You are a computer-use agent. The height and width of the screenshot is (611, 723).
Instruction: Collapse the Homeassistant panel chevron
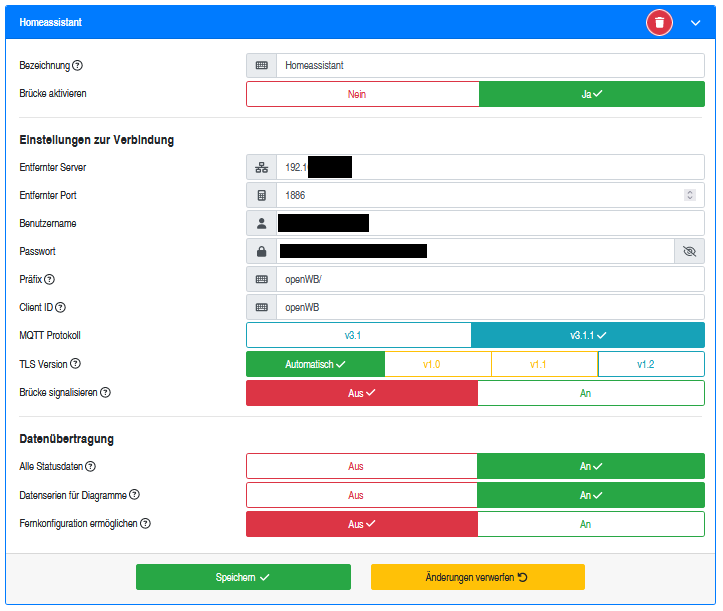(x=695, y=23)
